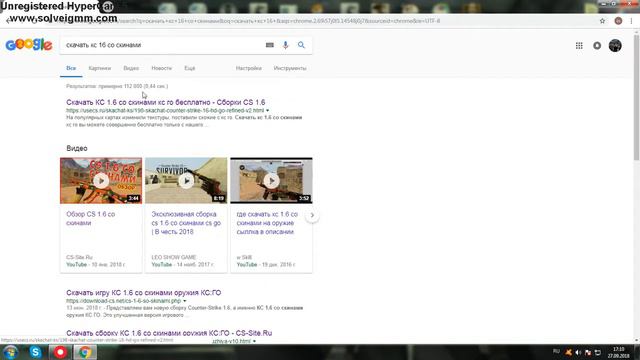Open the red recorder app in taskbar
Viewport: 640px width, 360px height.
click(x=60, y=352)
